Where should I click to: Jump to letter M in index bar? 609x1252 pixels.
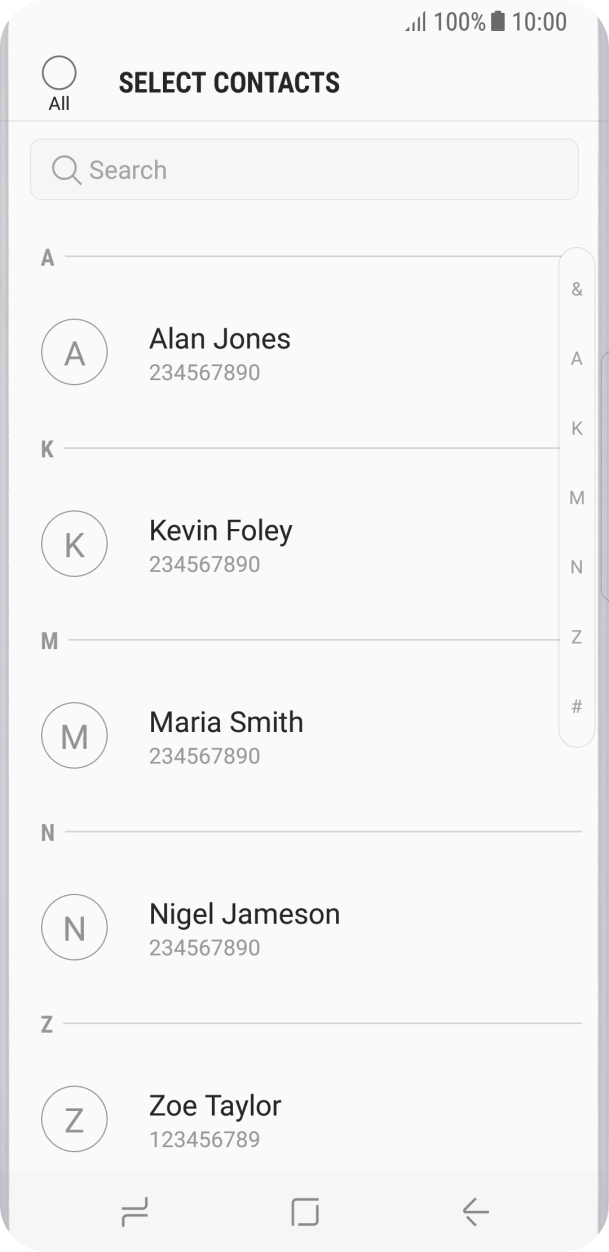[577, 498]
